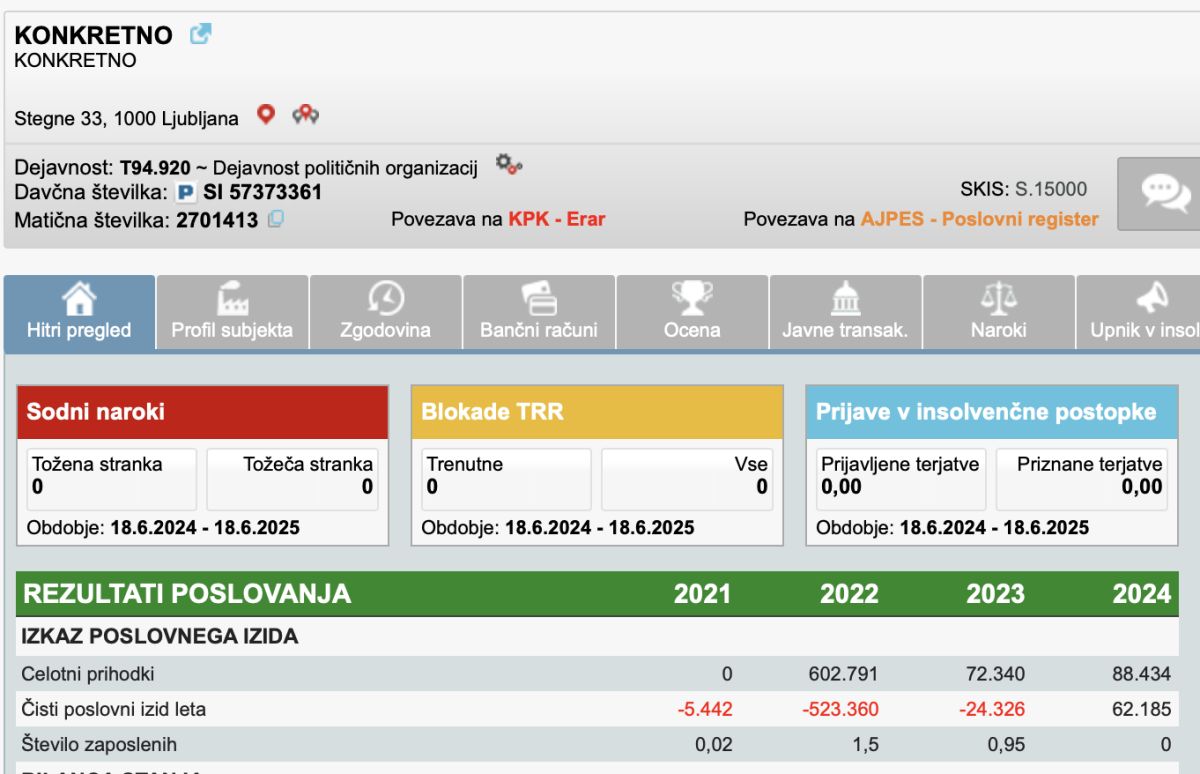Click the REZULTATI POSLOVANJA header
Viewport: 1200px width, 774px height.
pos(187,594)
